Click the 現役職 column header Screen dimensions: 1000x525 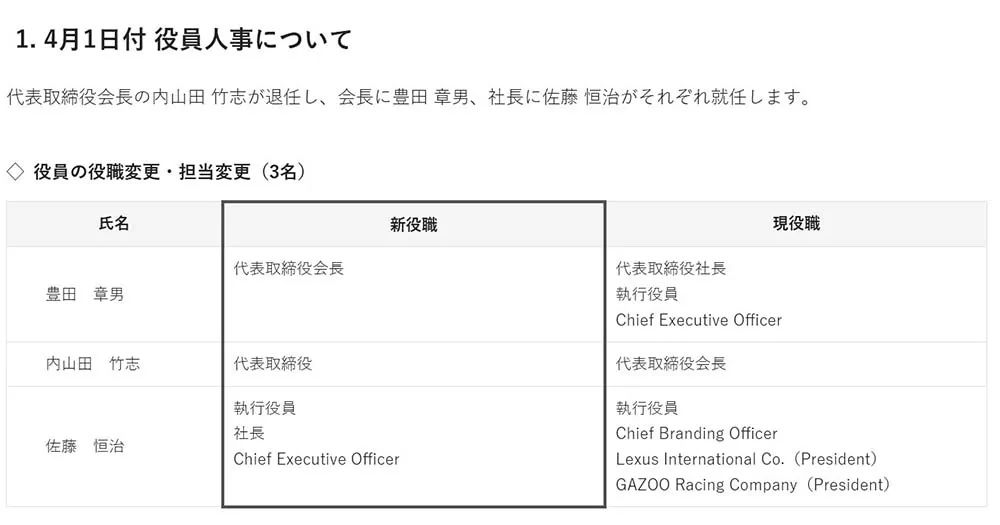(x=796, y=224)
